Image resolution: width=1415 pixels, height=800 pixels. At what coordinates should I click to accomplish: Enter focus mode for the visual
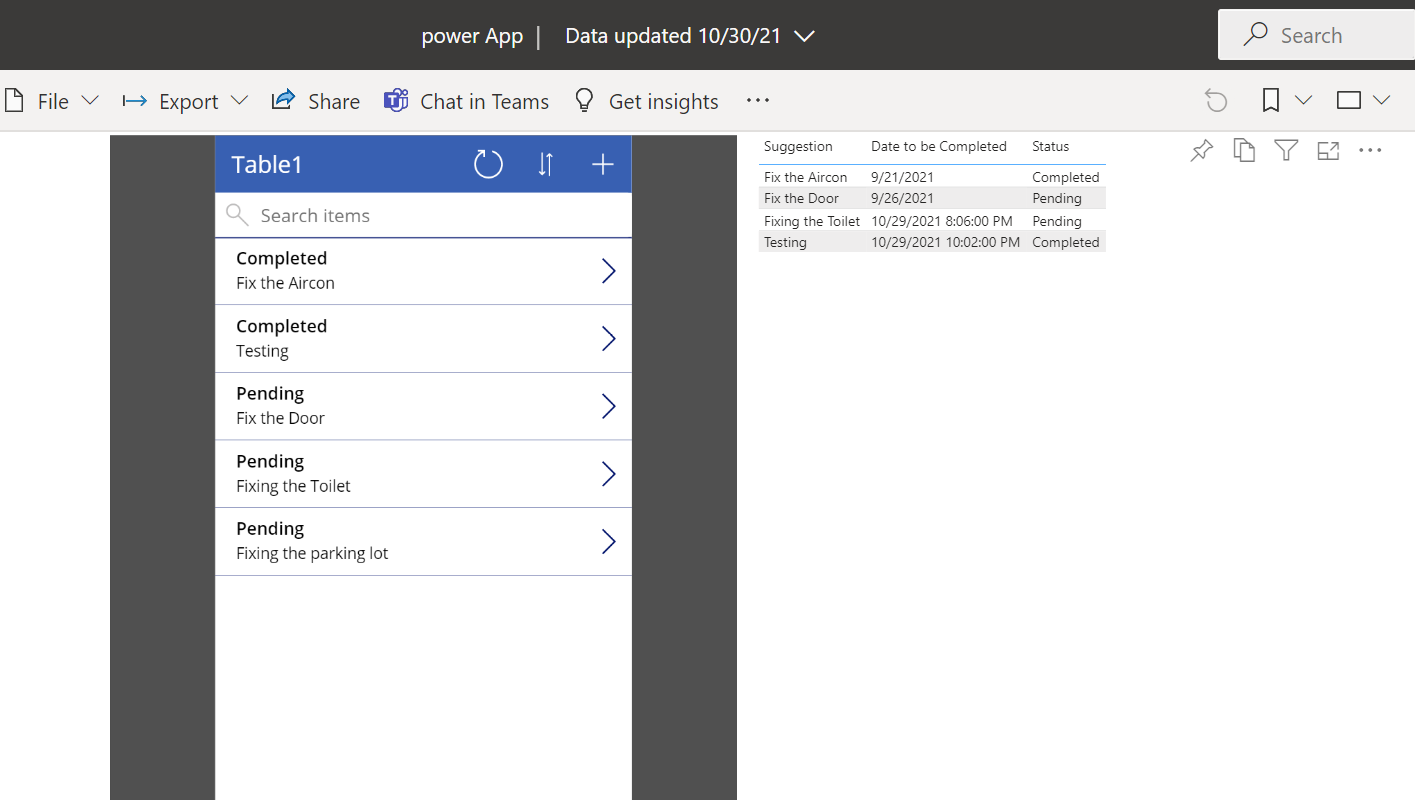click(1328, 150)
